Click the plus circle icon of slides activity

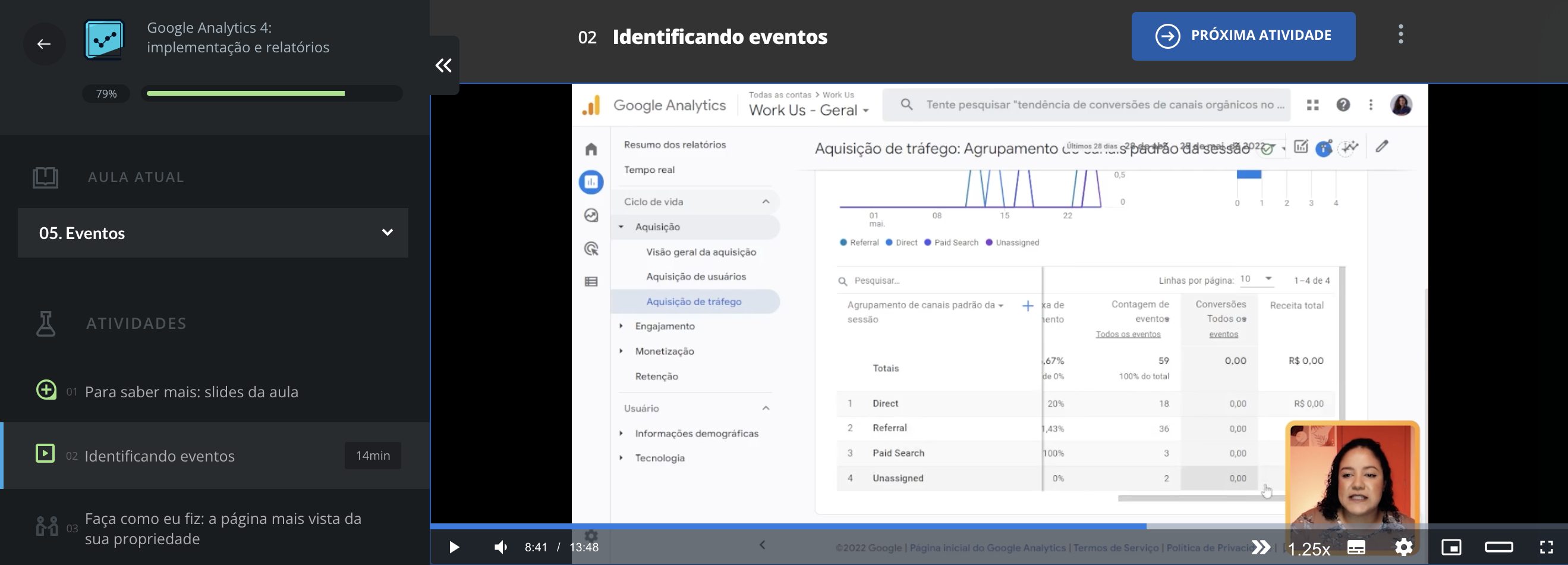46,390
